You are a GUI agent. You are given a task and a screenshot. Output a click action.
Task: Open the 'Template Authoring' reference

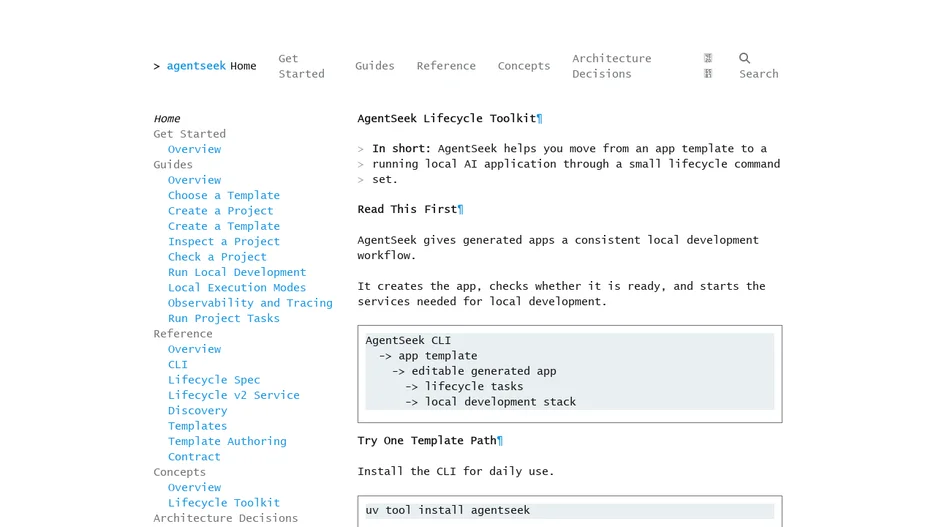[x=227, y=441]
